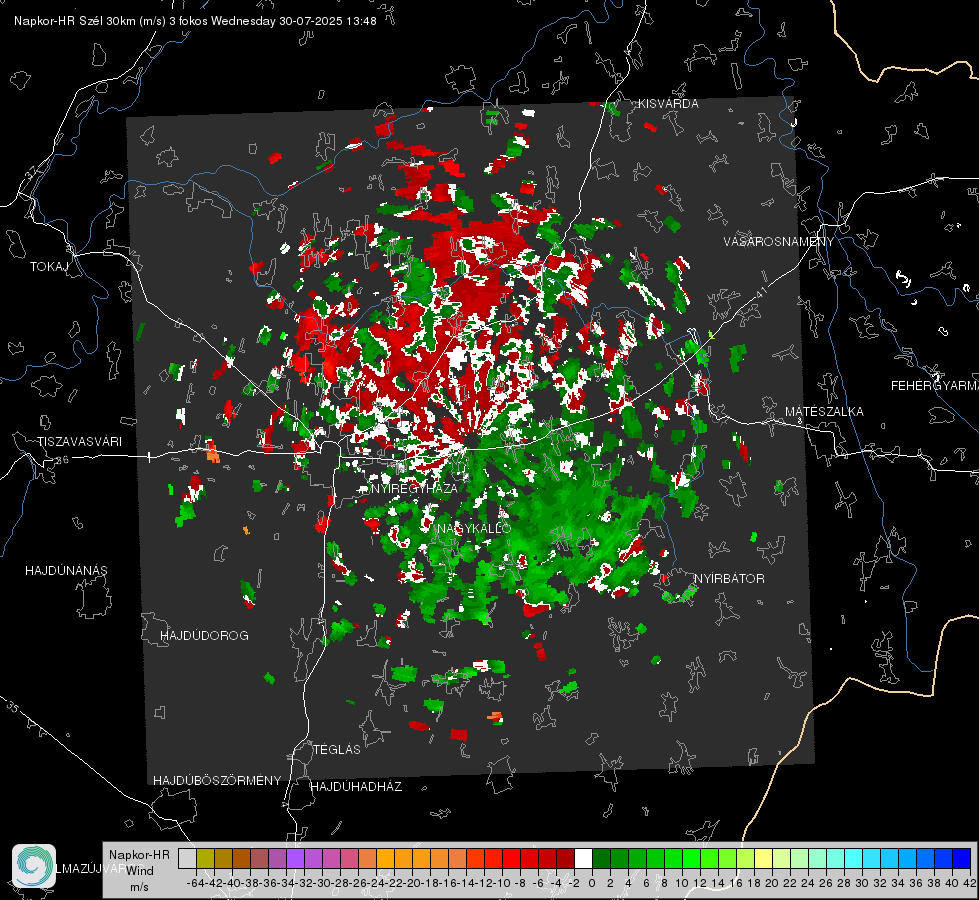Screen dimensions: 979x900
Task: Pick the pale yellow swatch in wind legend
Action: (x=763, y=858)
